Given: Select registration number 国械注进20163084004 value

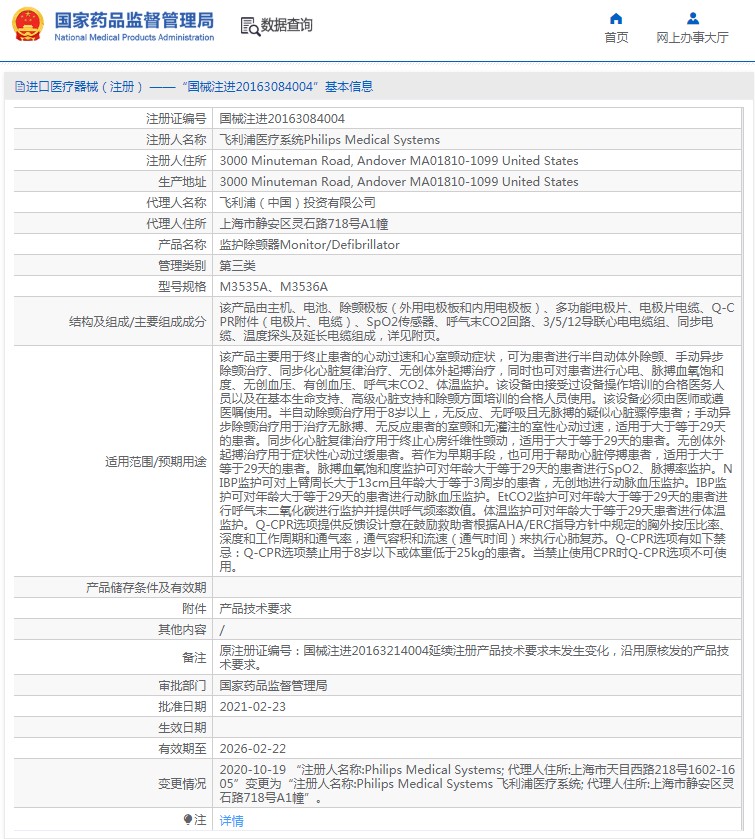Looking at the screenshot, I should tap(282, 119).
